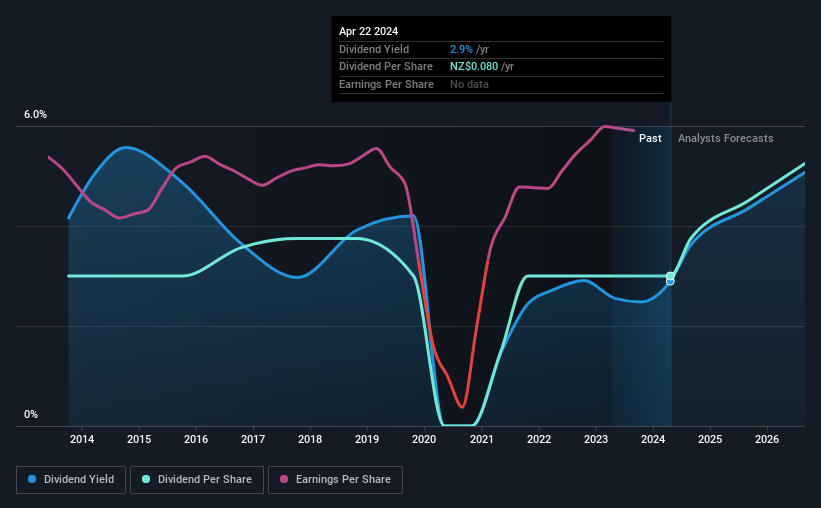Click the blue Dividend Yield legend dot
The image size is (821, 508).
pyautogui.click(x=32, y=479)
